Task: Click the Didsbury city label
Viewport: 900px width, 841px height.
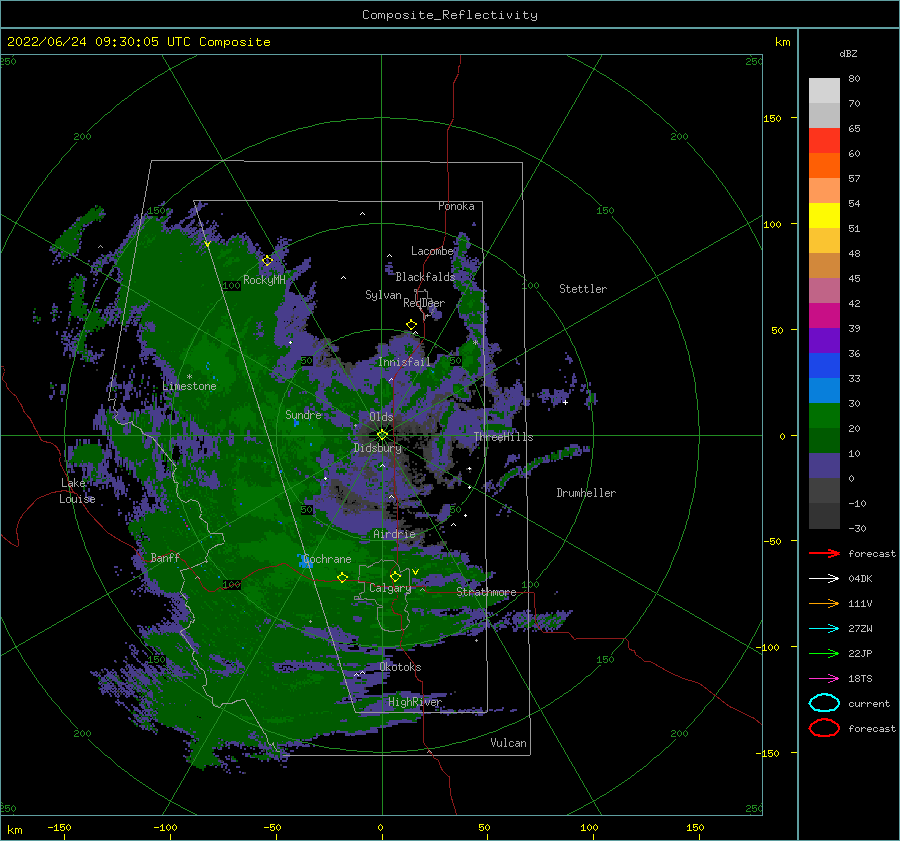Action: 377,448
